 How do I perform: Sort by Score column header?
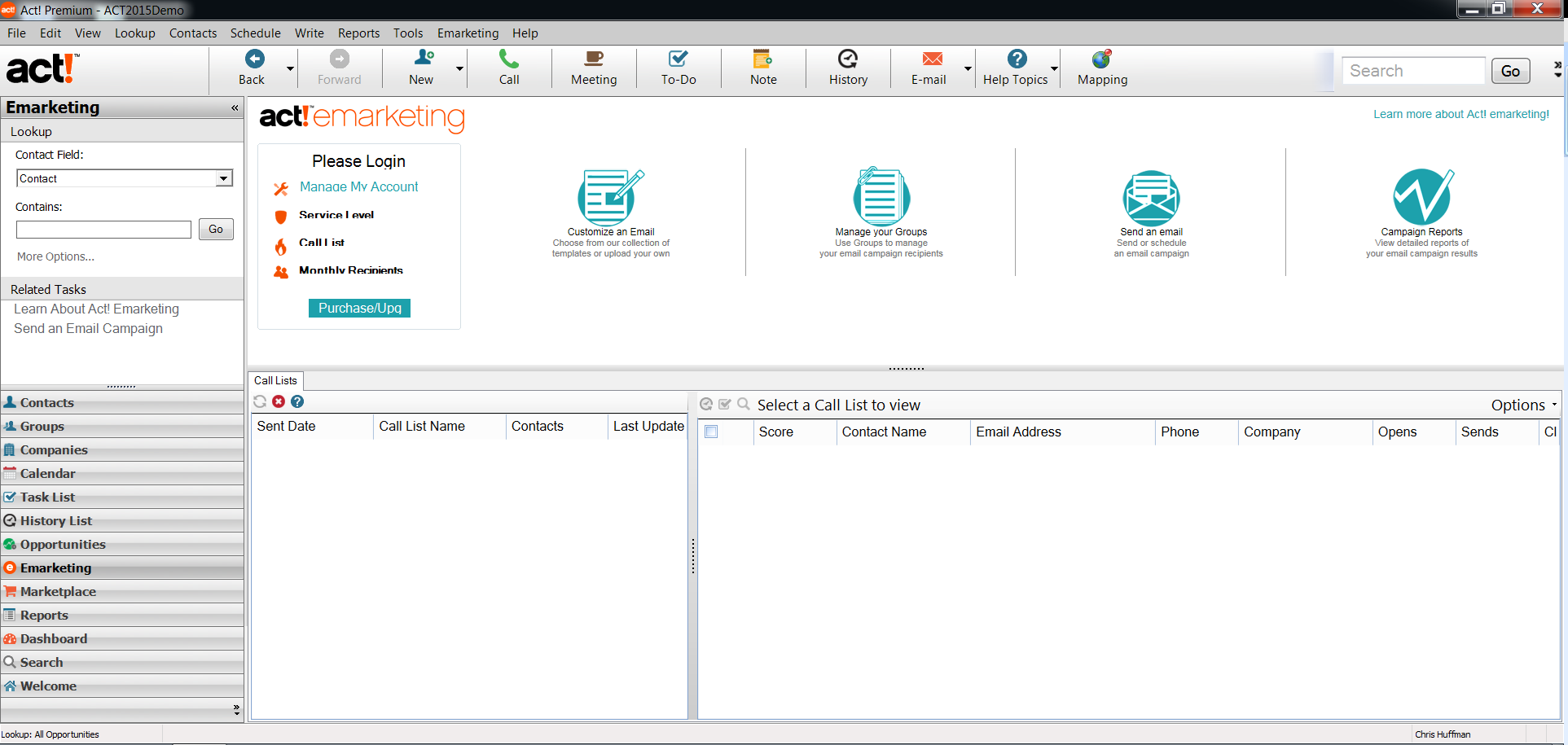click(794, 432)
